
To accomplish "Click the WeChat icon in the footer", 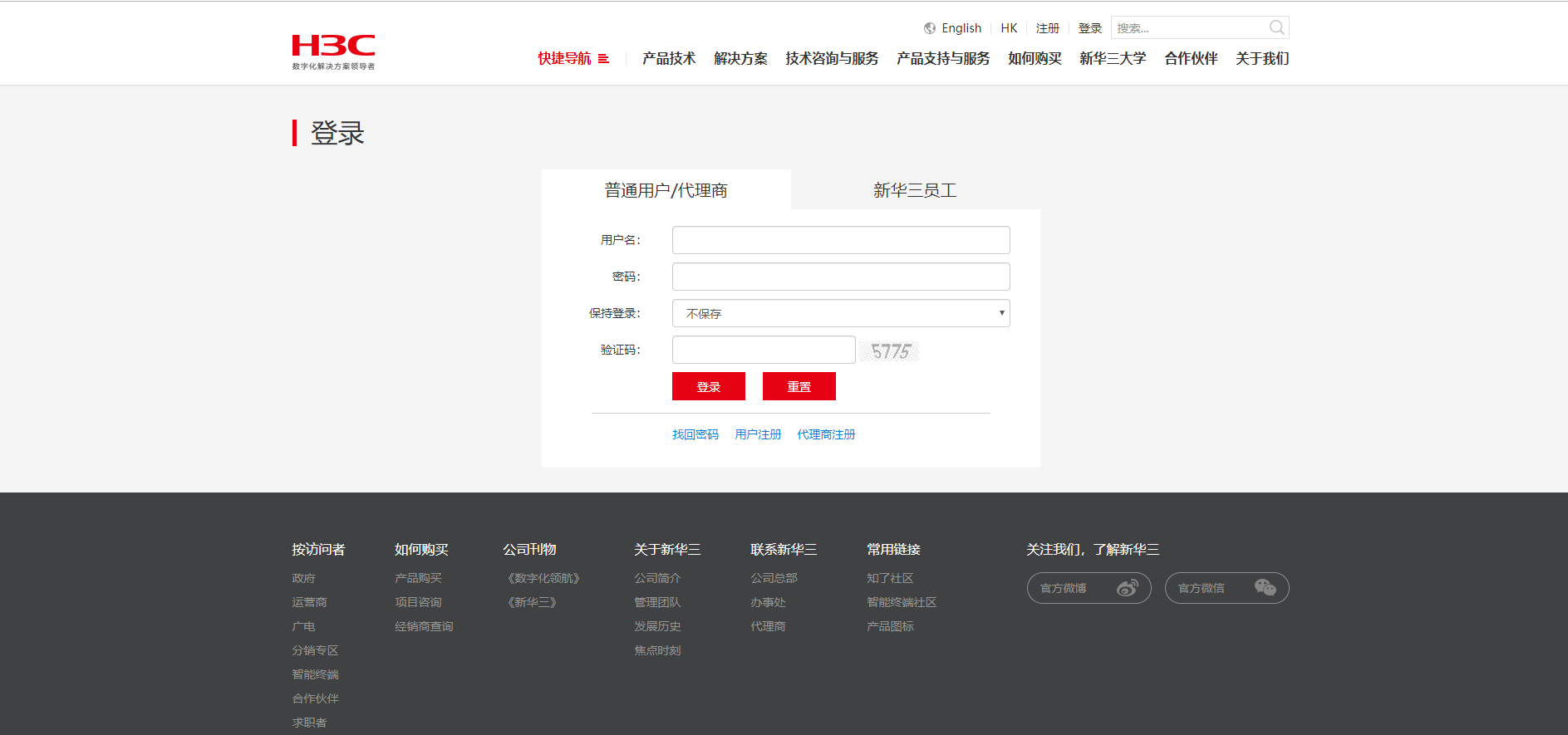I will tap(1265, 588).
